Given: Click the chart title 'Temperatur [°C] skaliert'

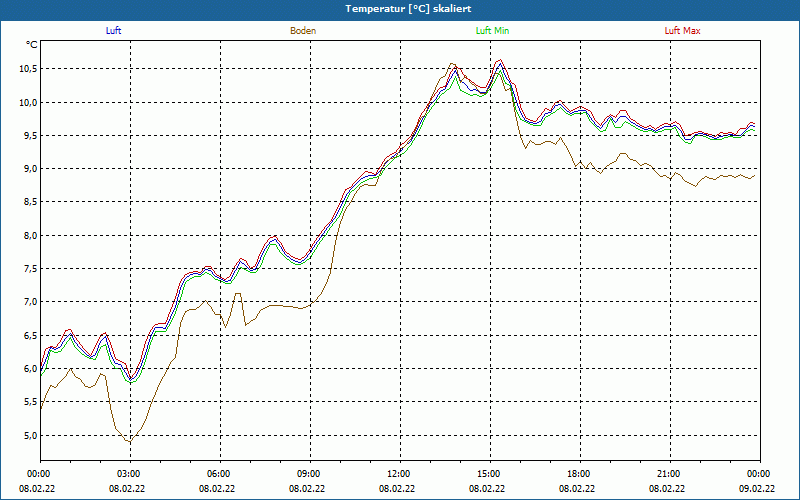Looking at the screenshot, I should point(408,9).
